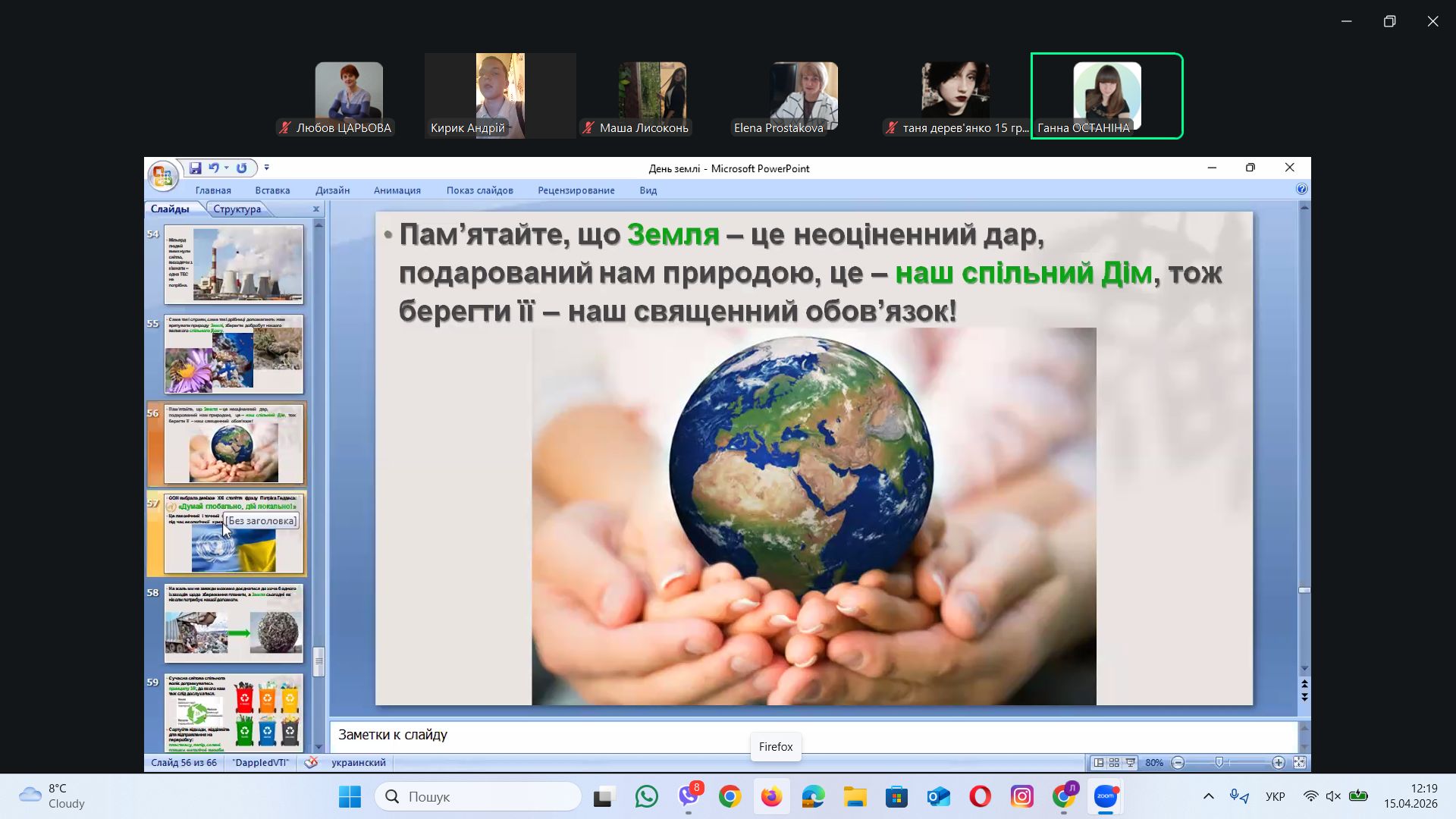Click zoom out minus button
The height and width of the screenshot is (819, 1456).
pyautogui.click(x=1178, y=763)
